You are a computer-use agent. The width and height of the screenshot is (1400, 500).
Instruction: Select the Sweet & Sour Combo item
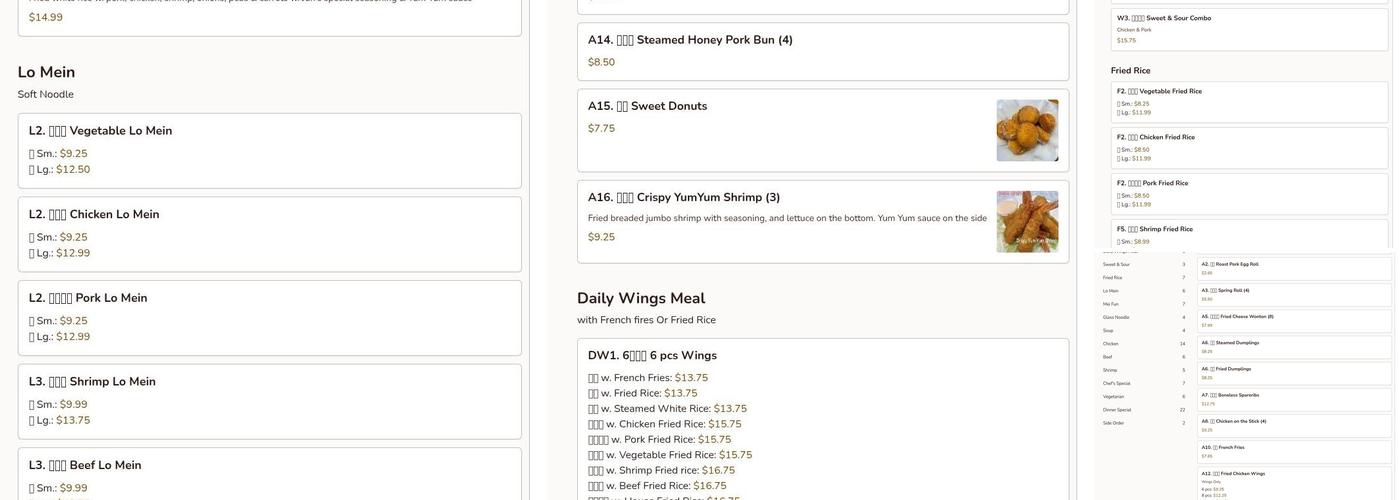coord(1249,29)
